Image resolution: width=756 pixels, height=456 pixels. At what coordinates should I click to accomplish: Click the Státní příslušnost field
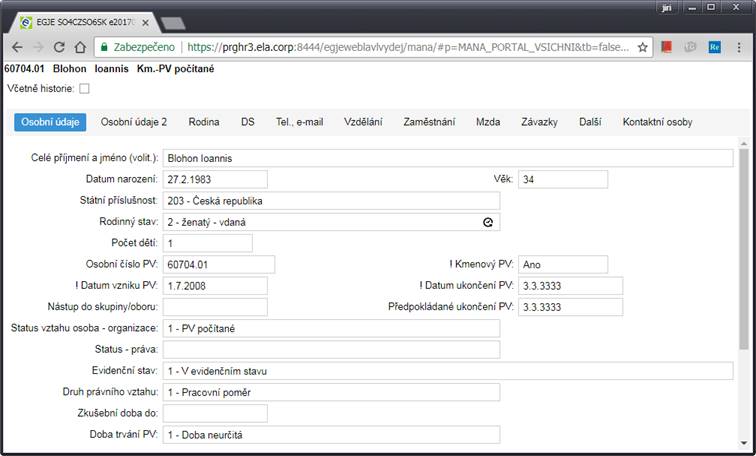pos(331,201)
